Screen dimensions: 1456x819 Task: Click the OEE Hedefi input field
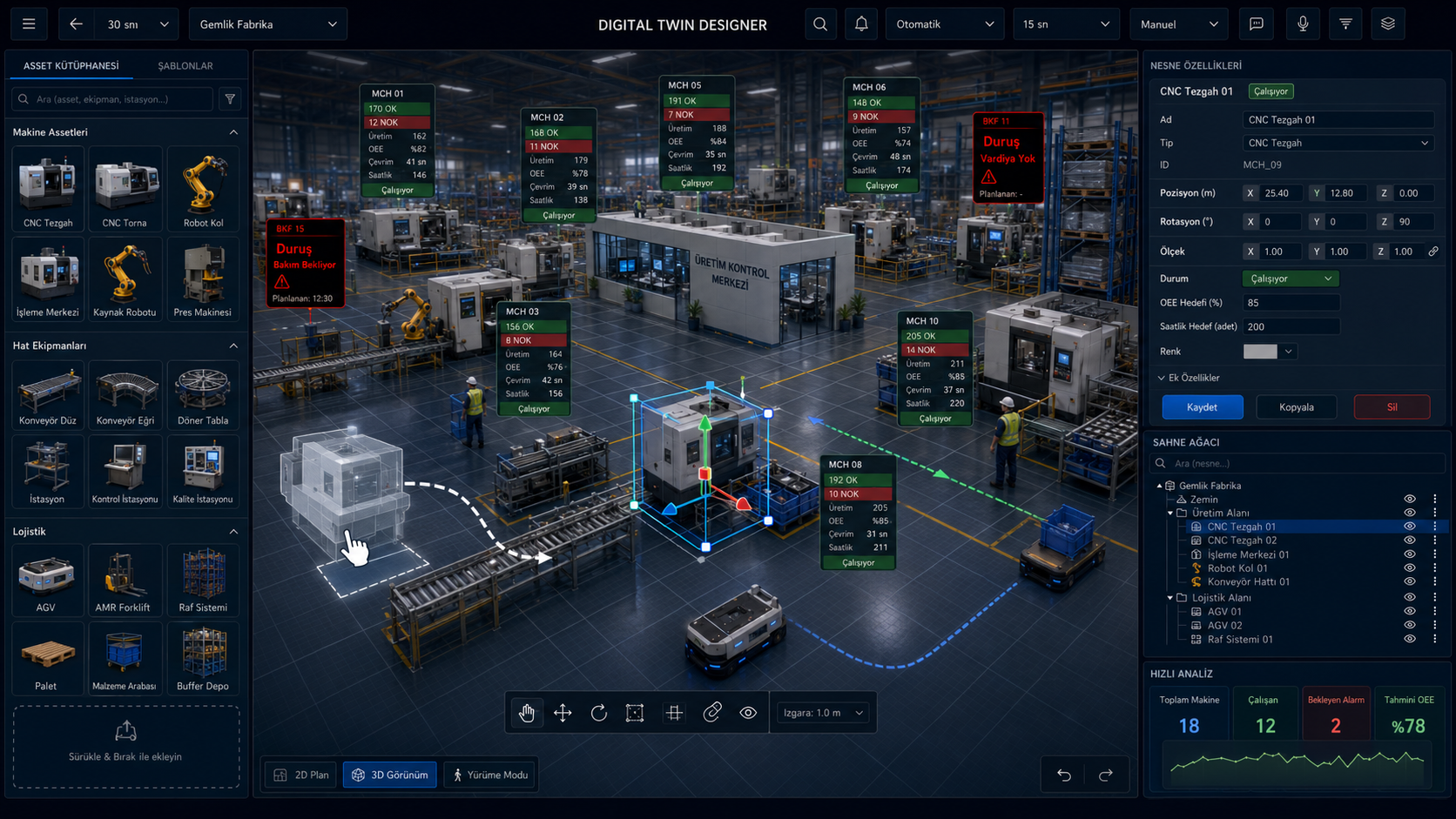(x=1291, y=303)
